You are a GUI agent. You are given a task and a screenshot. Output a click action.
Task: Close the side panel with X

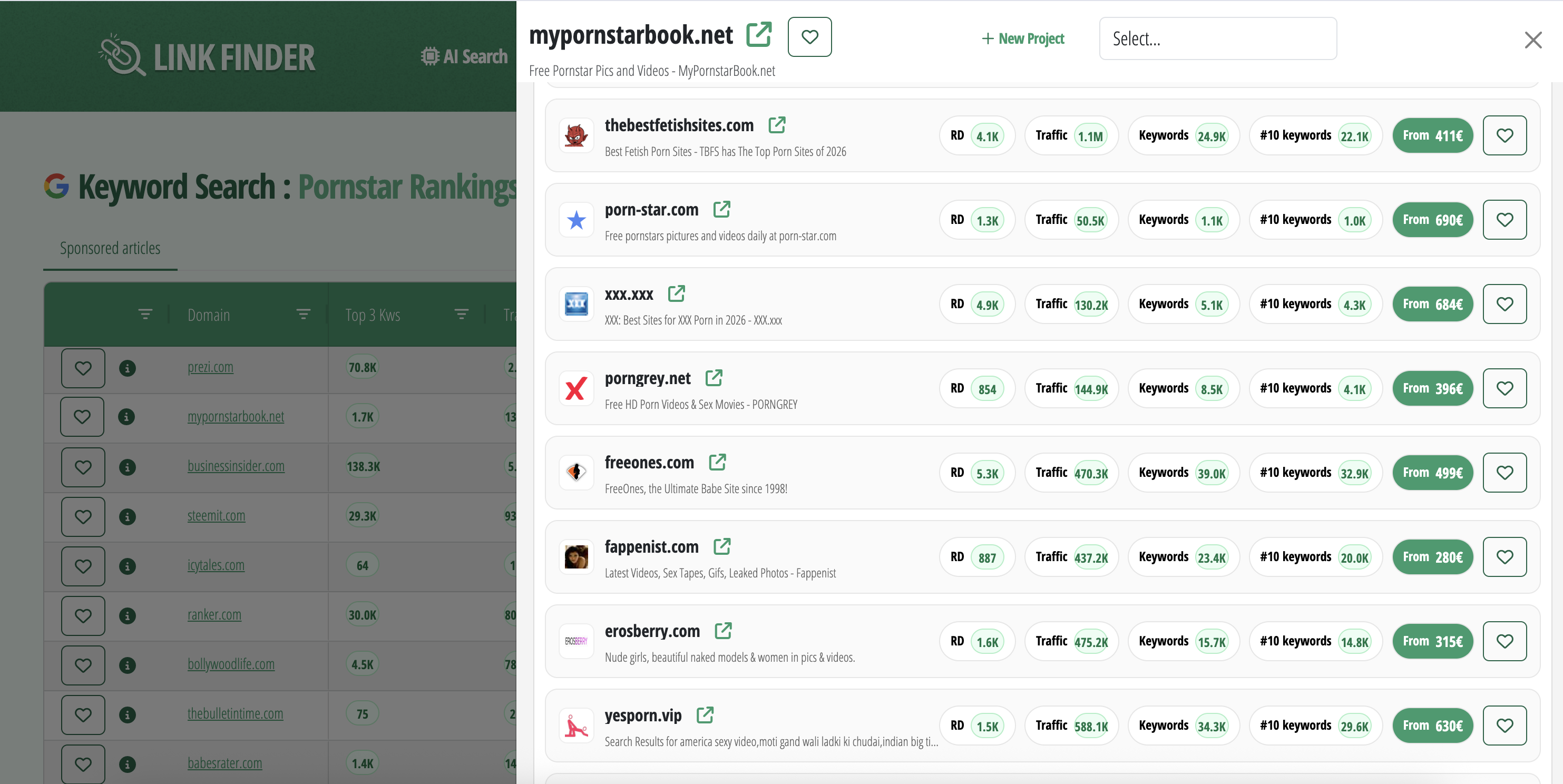point(1532,40)
